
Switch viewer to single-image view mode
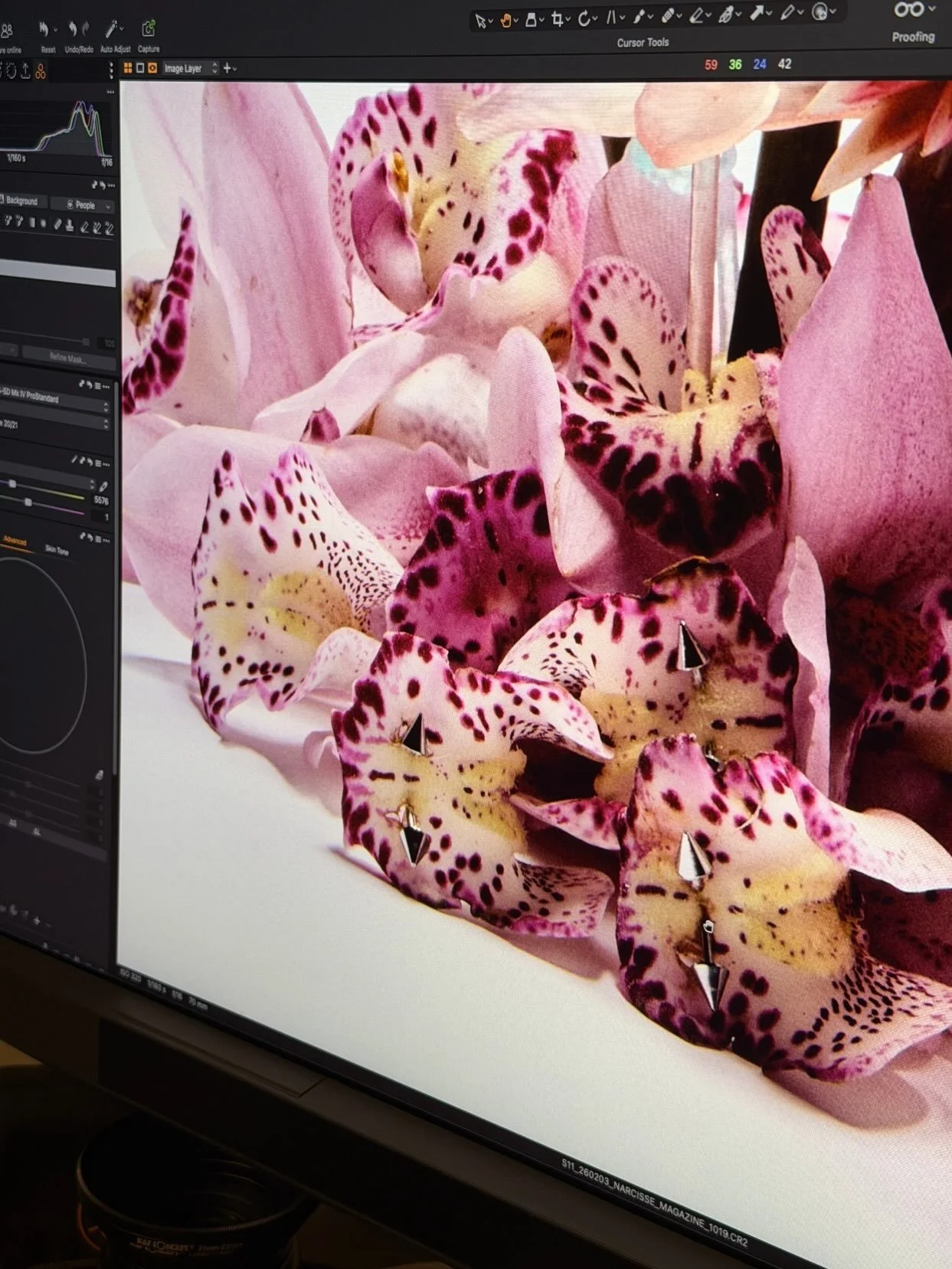[x=140, y=68]
